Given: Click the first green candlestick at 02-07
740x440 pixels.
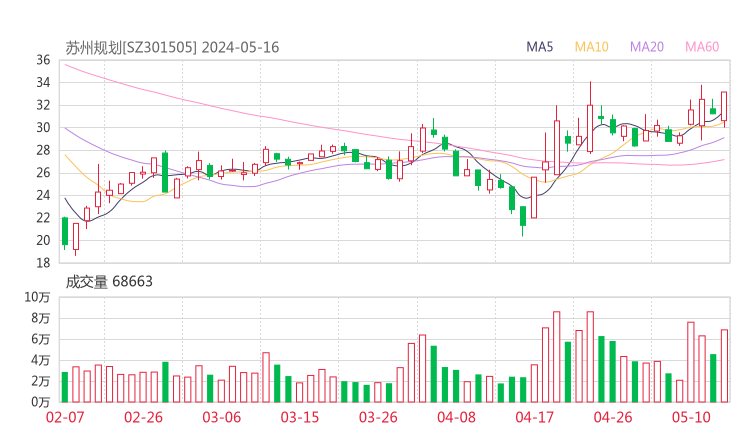Looking at the screenshot, I should [65, 231].
